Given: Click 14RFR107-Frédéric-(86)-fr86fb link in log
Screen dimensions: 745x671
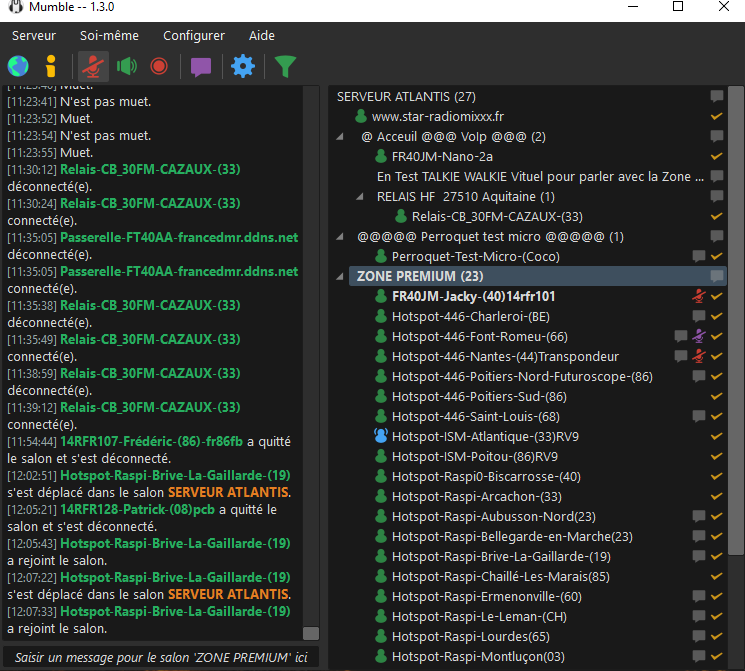Looking at the screenshot, I should pos(151,441).
